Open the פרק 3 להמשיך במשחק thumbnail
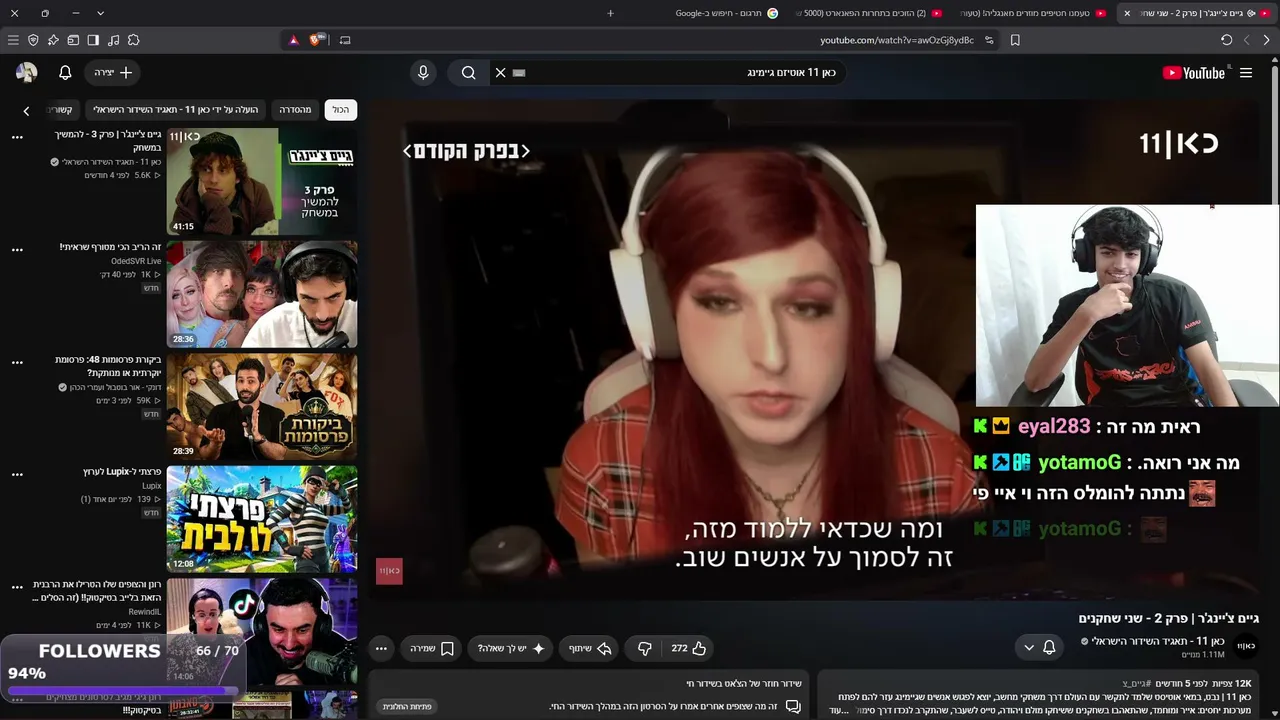The width and height of the screenshot is (1280, 720). click(x=262, y=181)
